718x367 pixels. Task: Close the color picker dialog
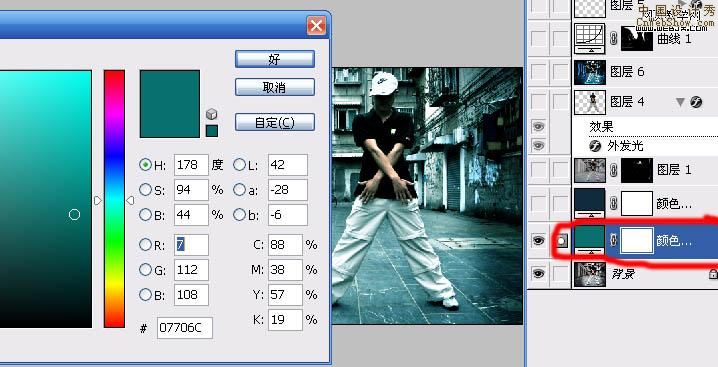point(316,26)
